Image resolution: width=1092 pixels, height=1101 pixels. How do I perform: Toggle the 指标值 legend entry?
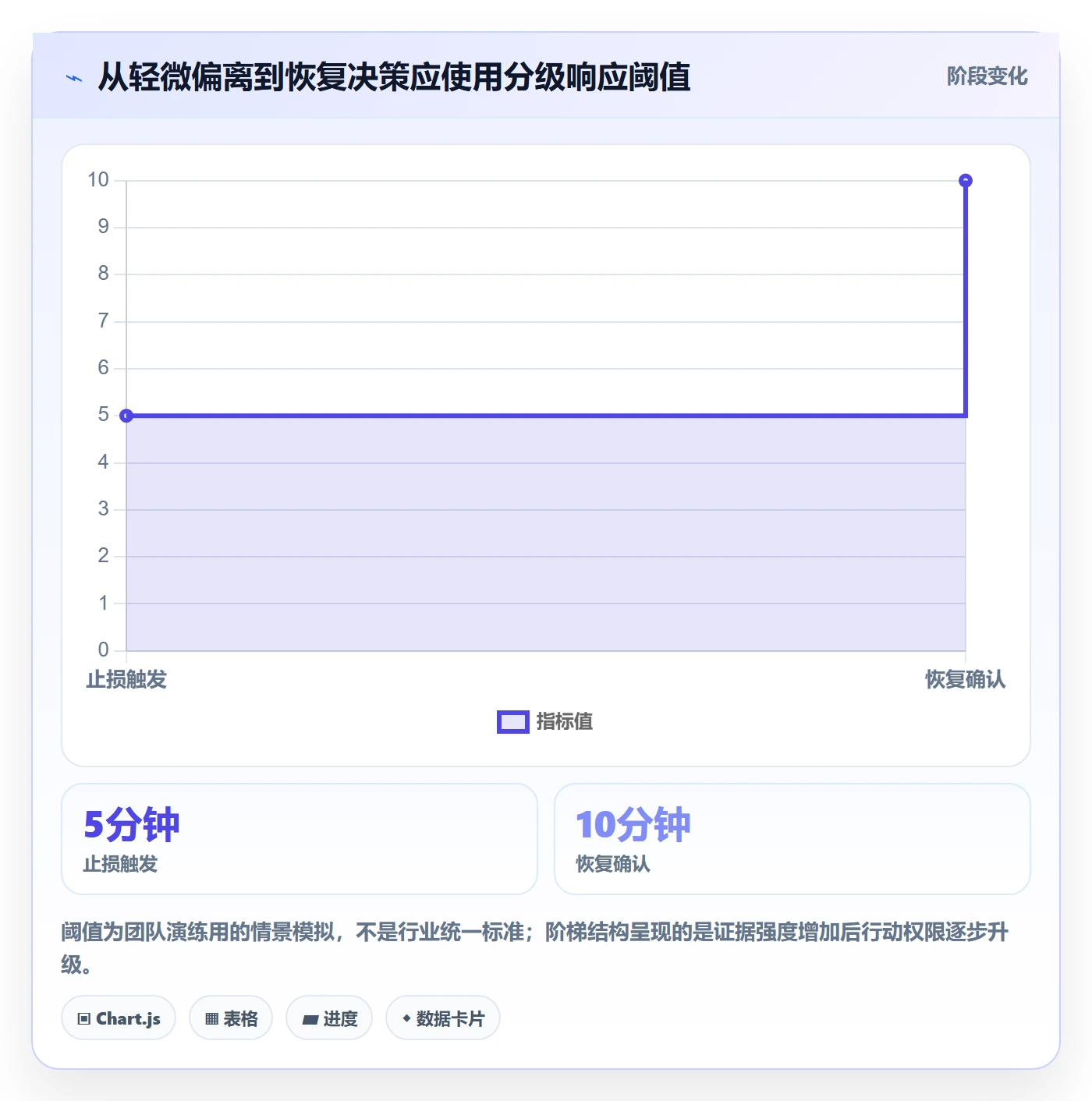[545, 722]
